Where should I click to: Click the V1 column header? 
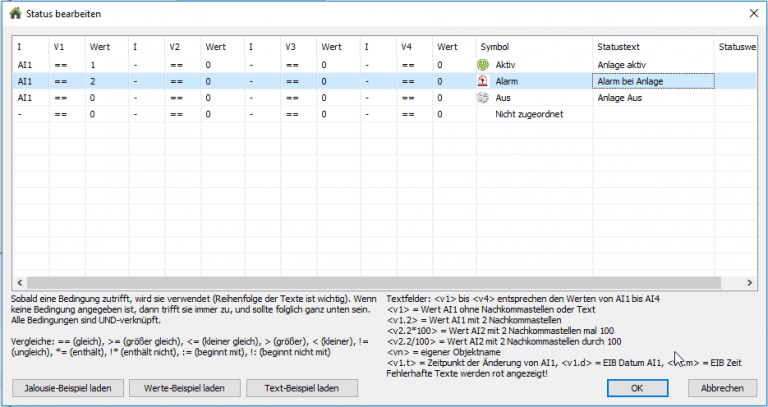tap(59, 46)
